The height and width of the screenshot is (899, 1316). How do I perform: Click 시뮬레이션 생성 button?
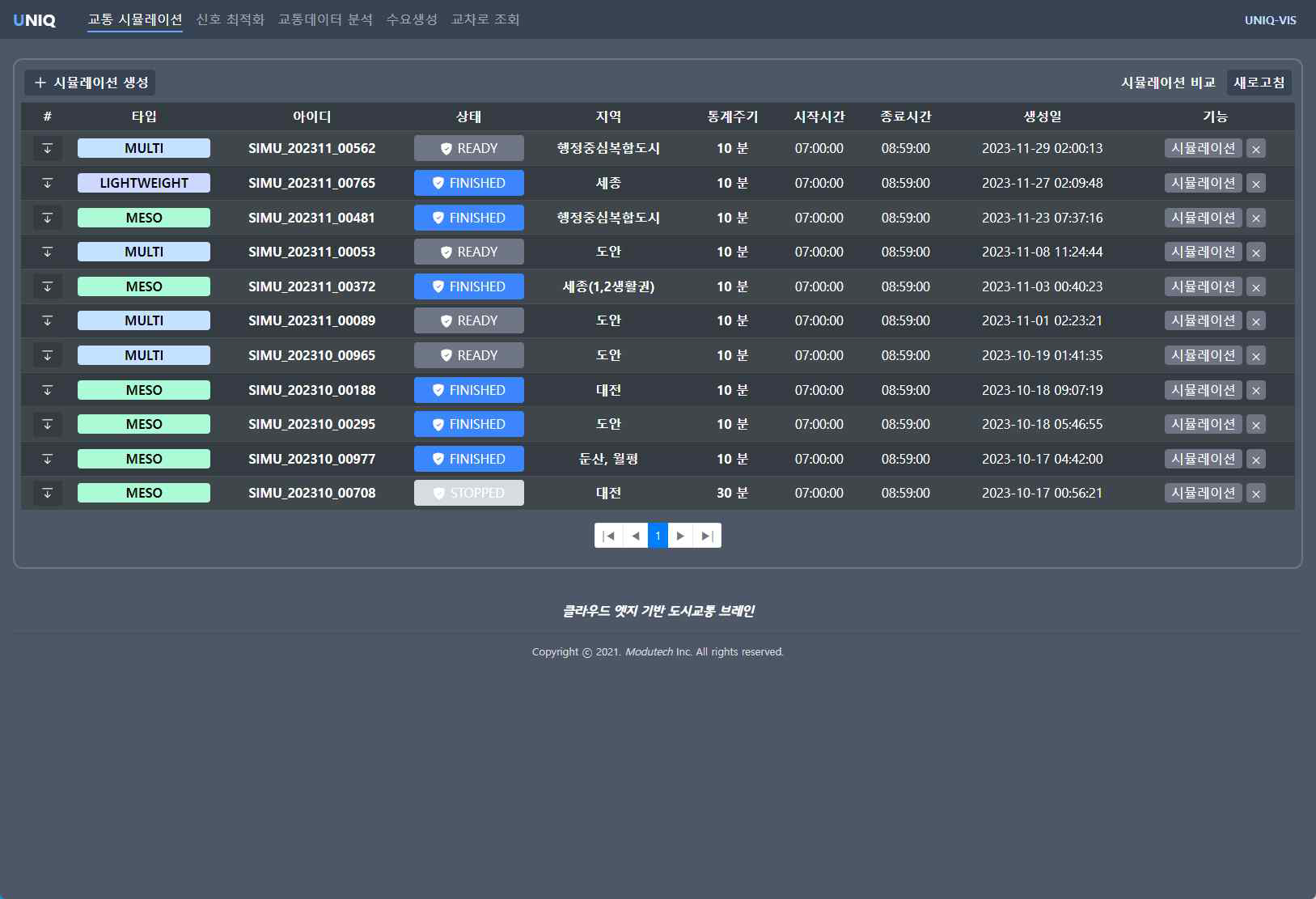point(90,83)
